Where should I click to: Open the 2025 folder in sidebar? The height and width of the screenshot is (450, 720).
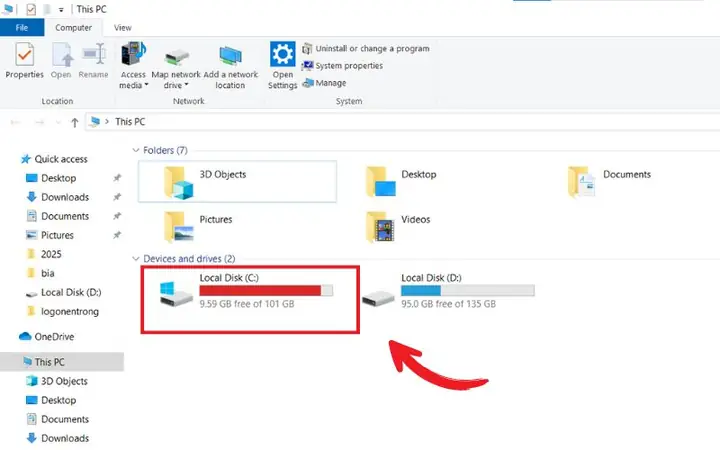point(44,254)
